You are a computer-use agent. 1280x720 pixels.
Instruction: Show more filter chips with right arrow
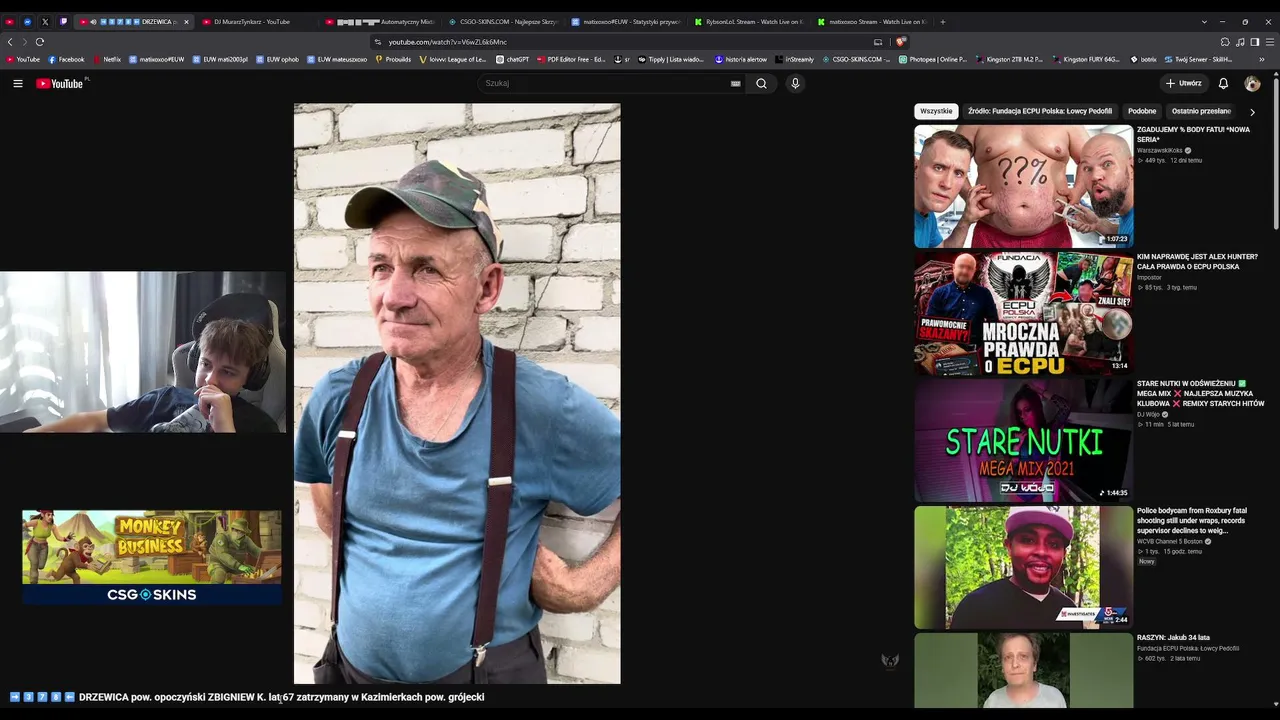pos(1252,112)
